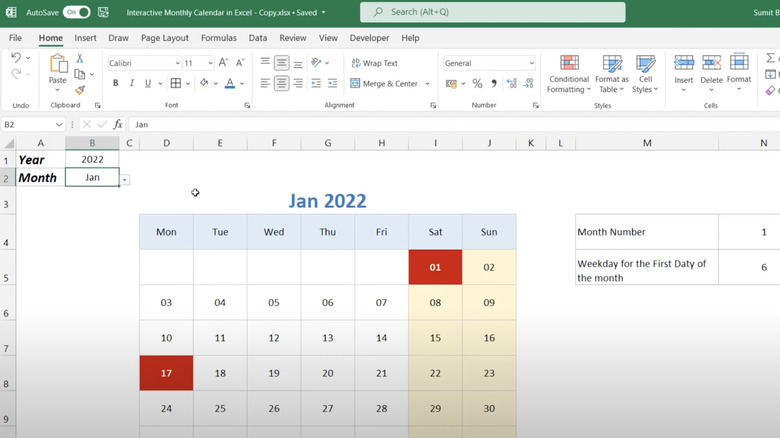Click the Format Painter brush icon
This screenshot has height=438, width=780.
coord(80,89)
